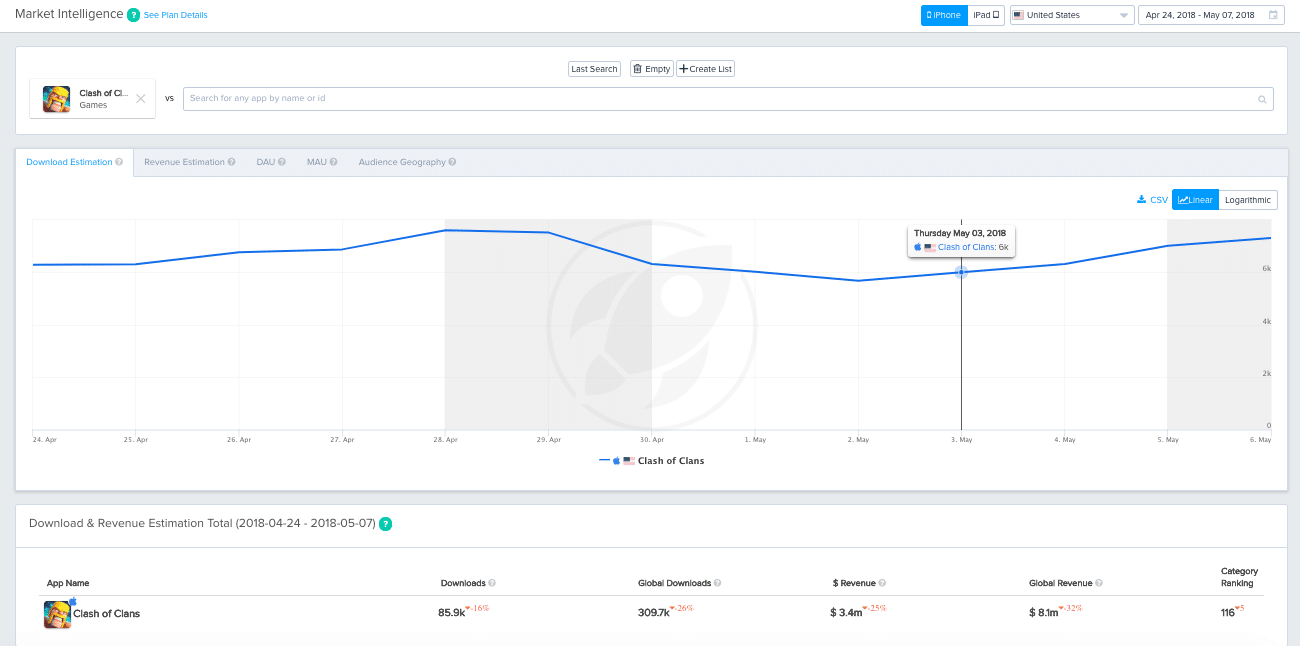The image size is (1300, 646).
Task: Click the '1. May' x-axis label
Action: click(x=755, y=440)
